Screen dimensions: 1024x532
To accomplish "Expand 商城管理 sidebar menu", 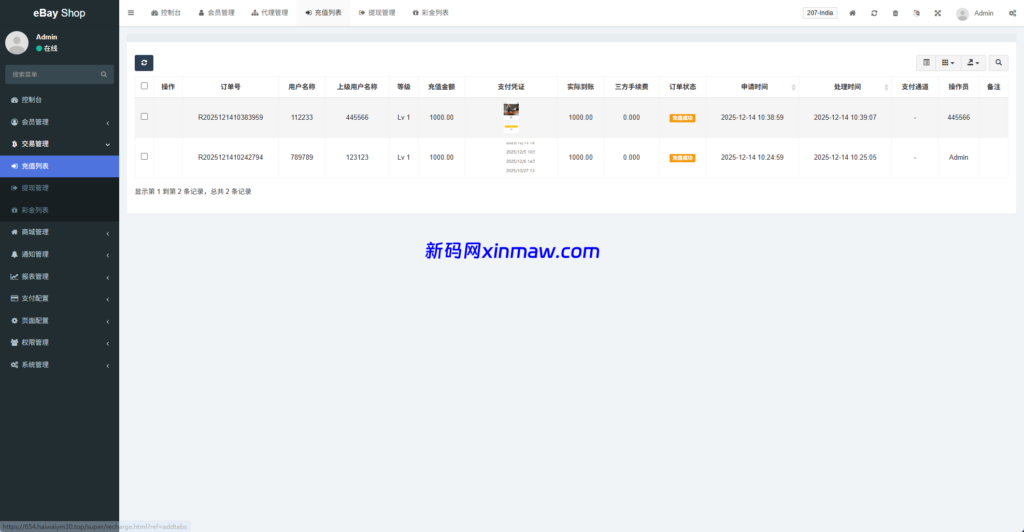I will tap(59, 232).
